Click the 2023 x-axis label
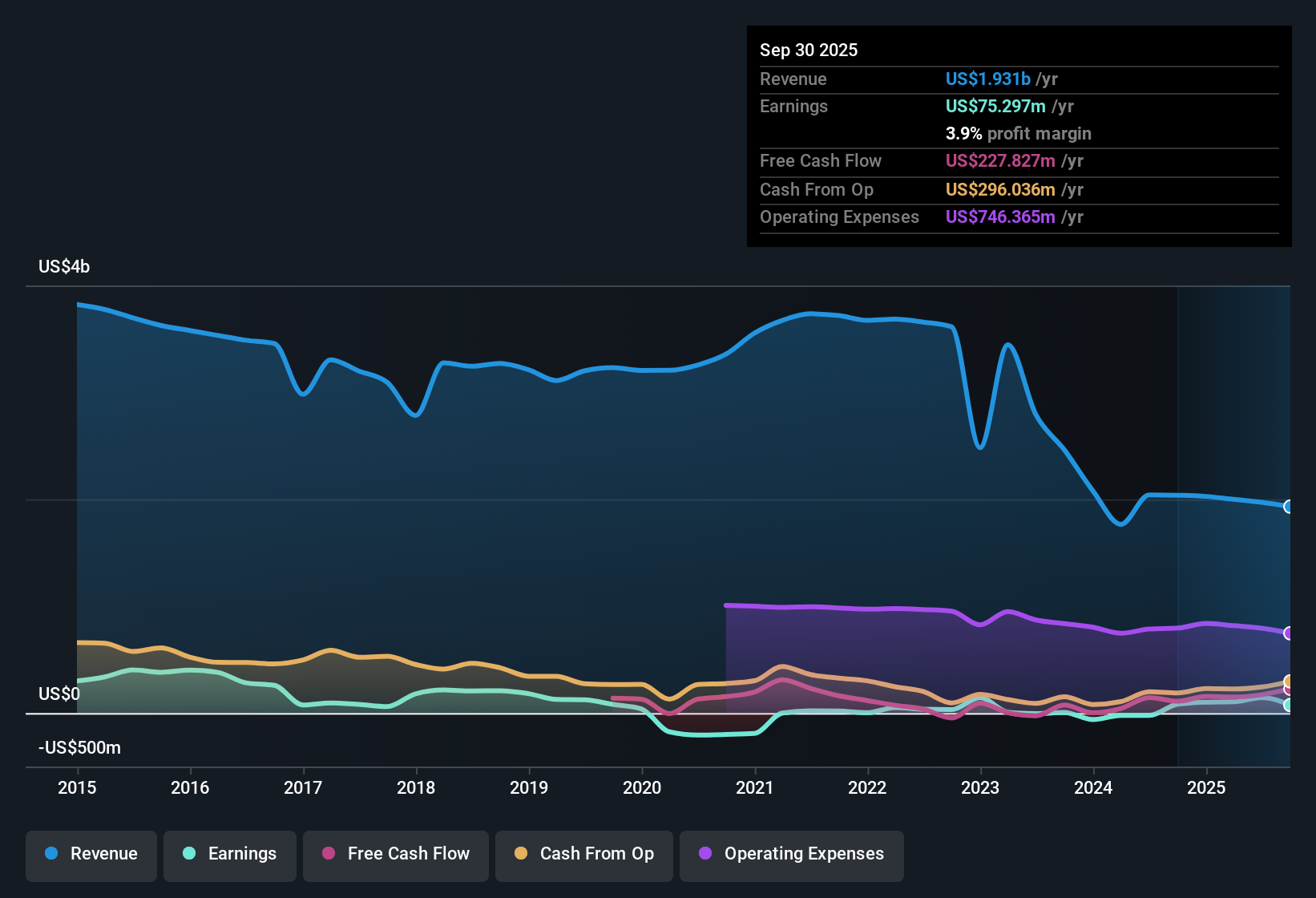 [980, 787]
